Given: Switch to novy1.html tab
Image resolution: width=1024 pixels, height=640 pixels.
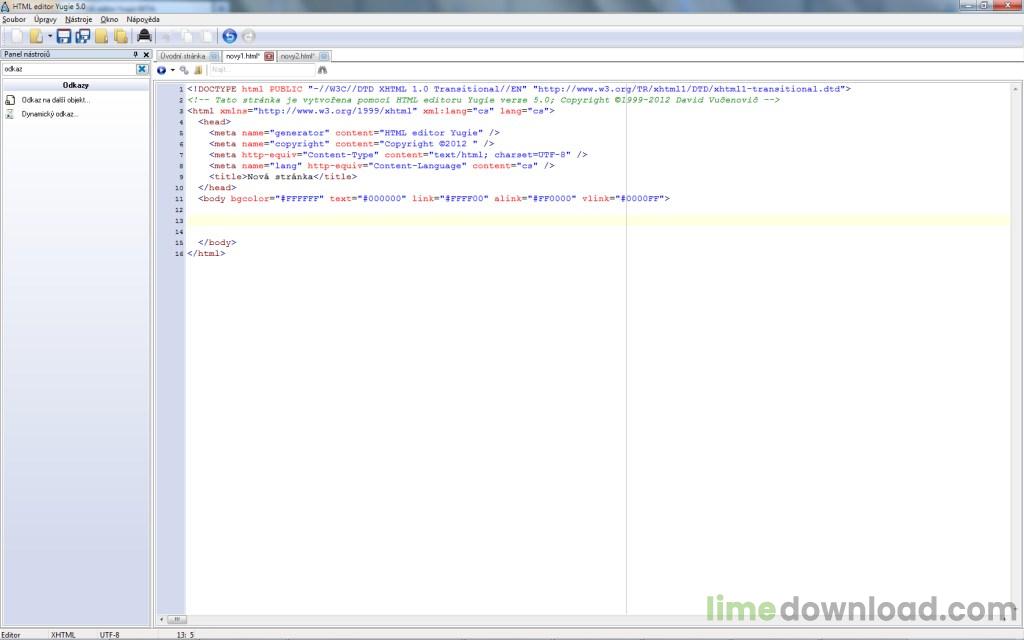Looking at the screenshot, I should pos(243,56).
